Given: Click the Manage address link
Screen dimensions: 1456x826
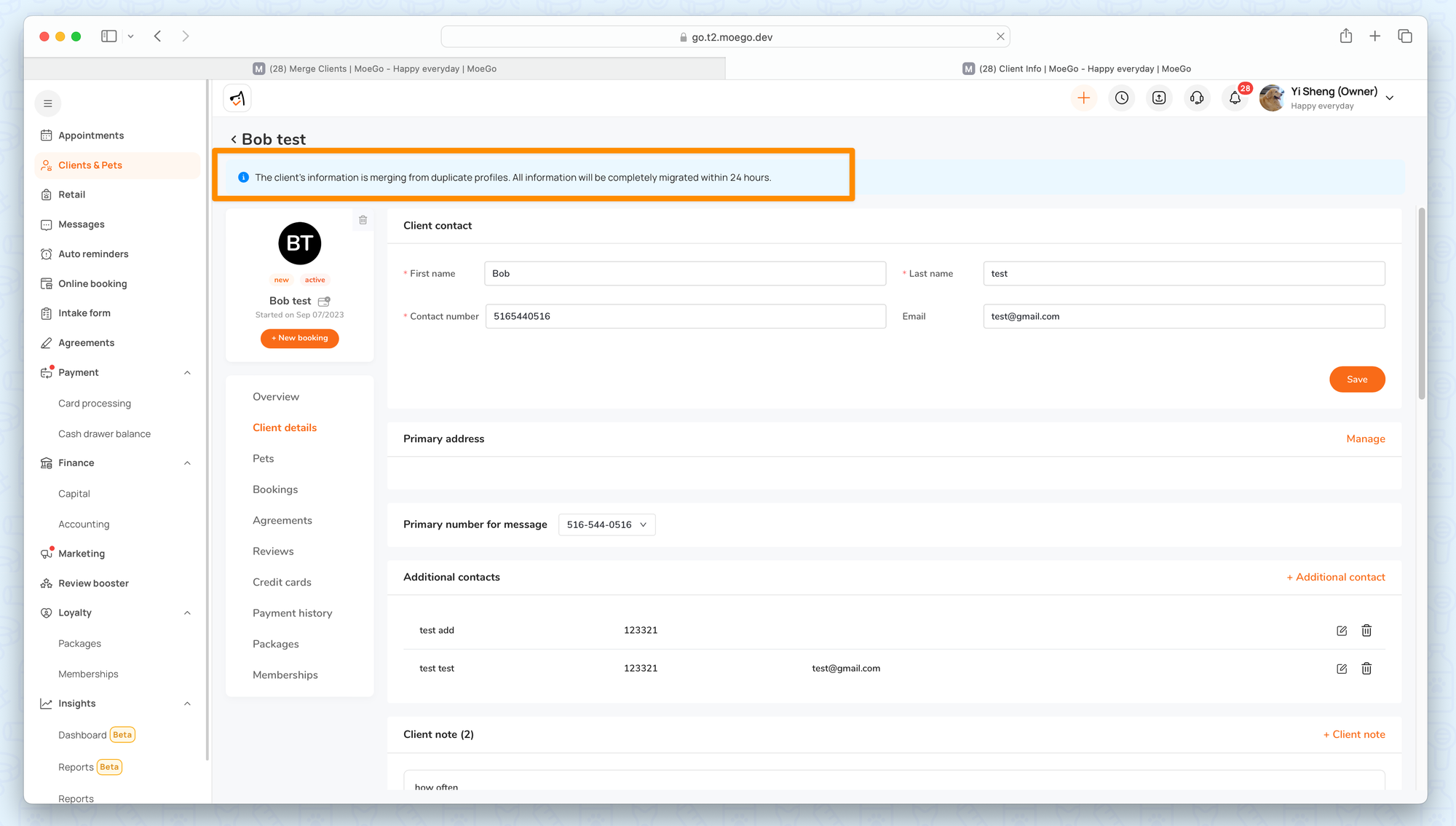Looking at the screenshot, I should pos(1365,438).
